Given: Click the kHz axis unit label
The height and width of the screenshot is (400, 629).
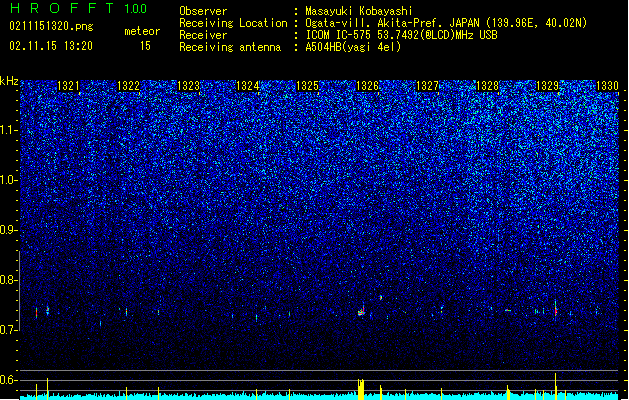Looking at the screenshot, I should click(x=9, y=81).
